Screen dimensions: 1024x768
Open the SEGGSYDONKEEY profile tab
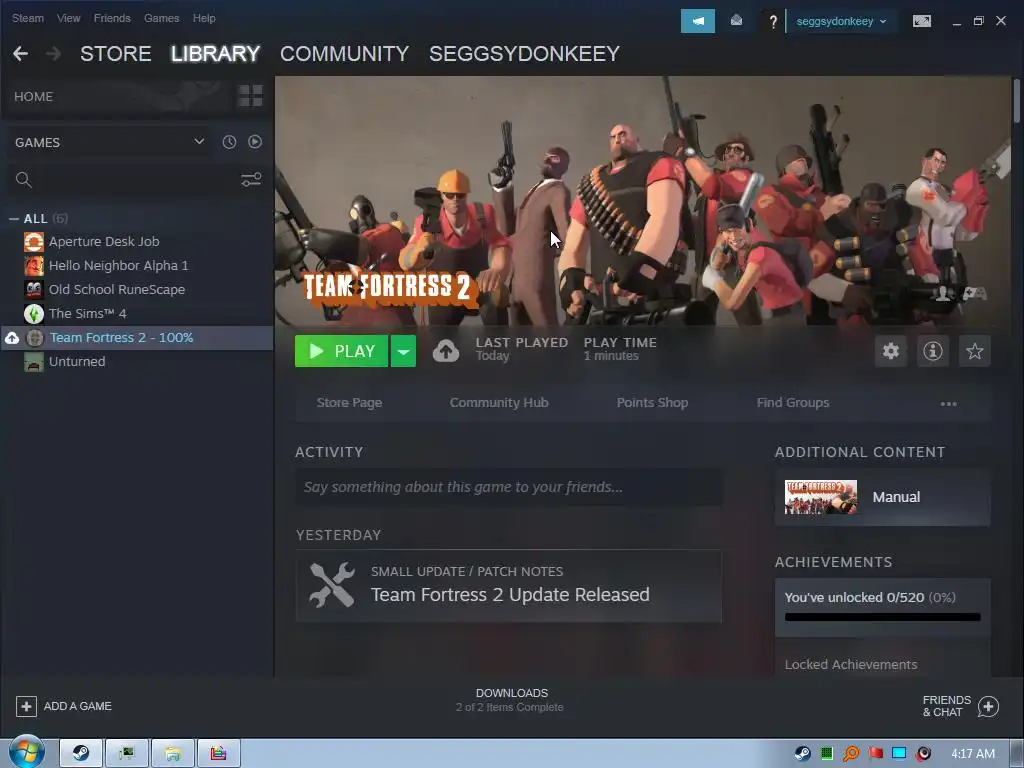point(524,54)
